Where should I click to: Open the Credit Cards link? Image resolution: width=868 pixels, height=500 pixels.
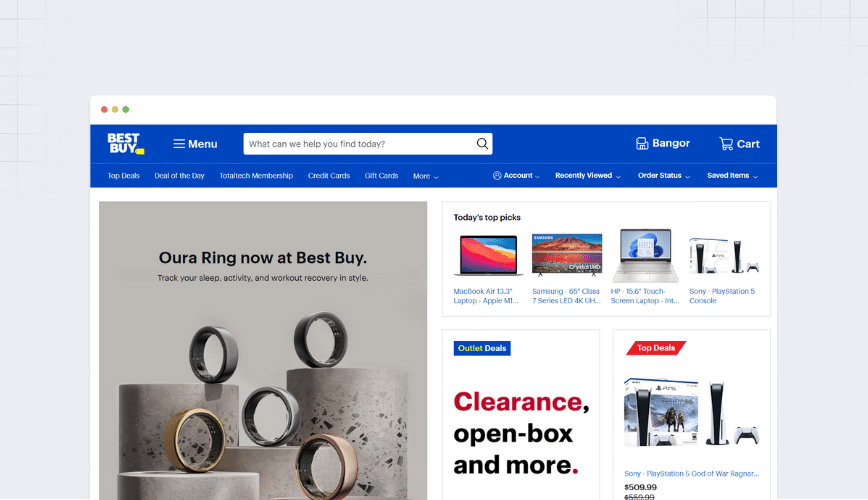[x=329, y=176]
